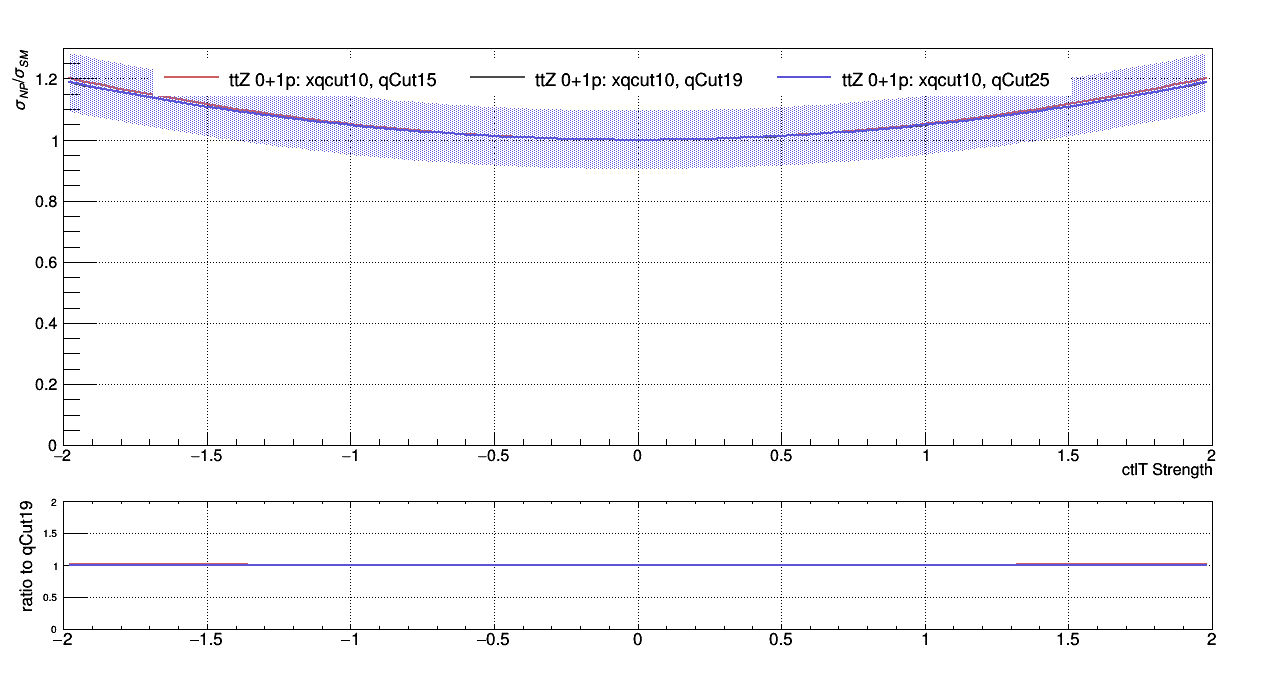This screenshot has height=692, width=1276.
Task: Click y-axis label 1.2 on upper plot
Action: point(47,79)
